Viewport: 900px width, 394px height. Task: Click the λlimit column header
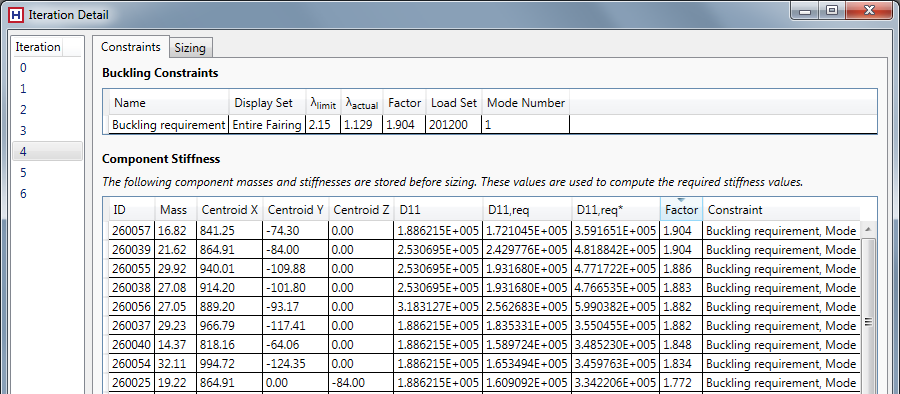(x=323, y=103)
